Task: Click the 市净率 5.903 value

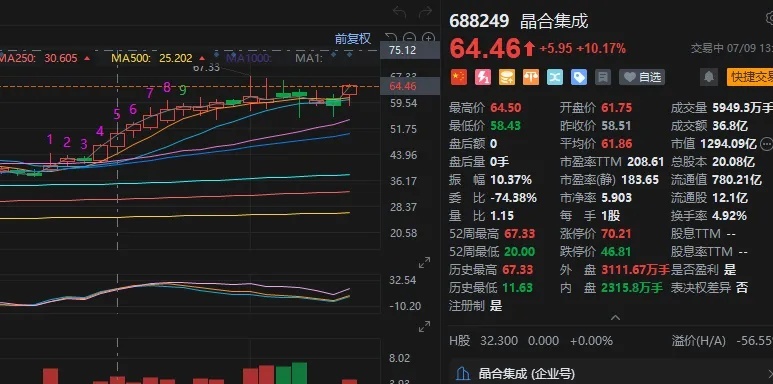Action: click(x=616, y=198)
